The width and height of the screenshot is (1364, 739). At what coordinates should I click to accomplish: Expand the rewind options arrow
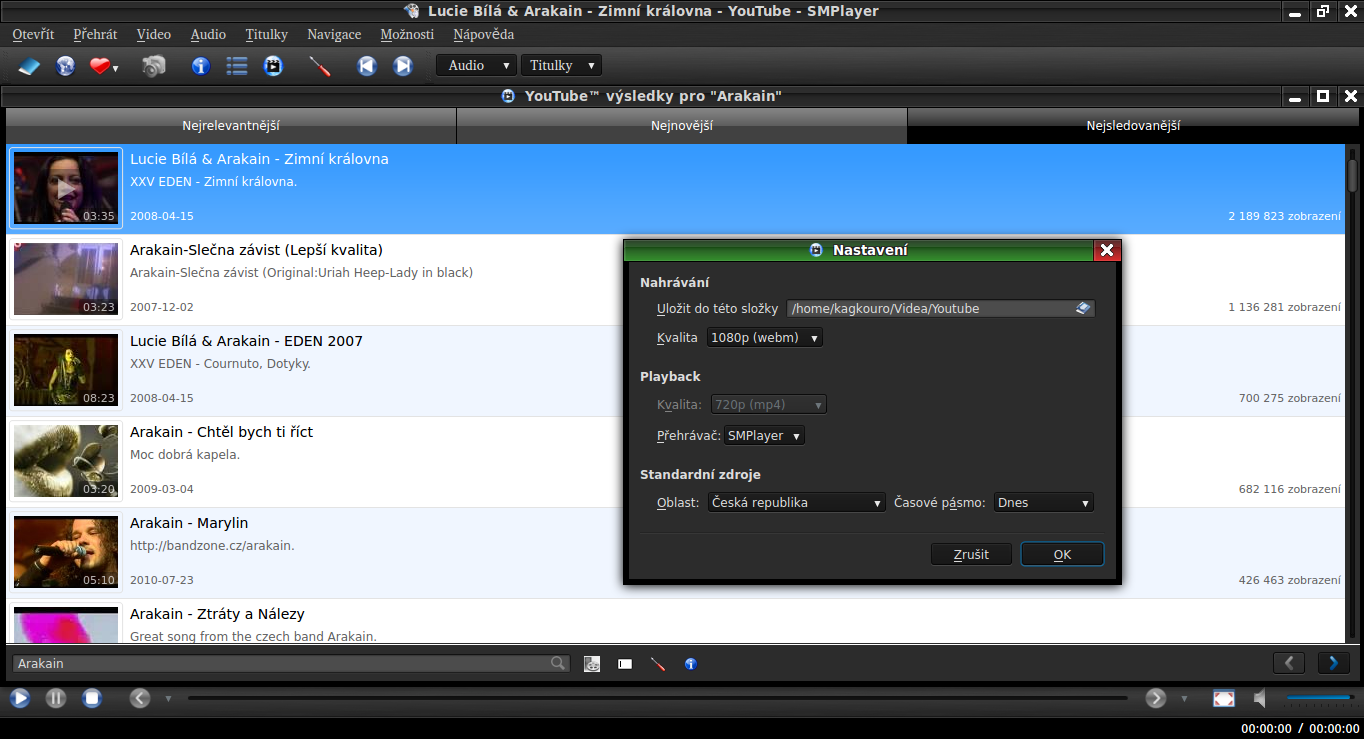point(168,699)
